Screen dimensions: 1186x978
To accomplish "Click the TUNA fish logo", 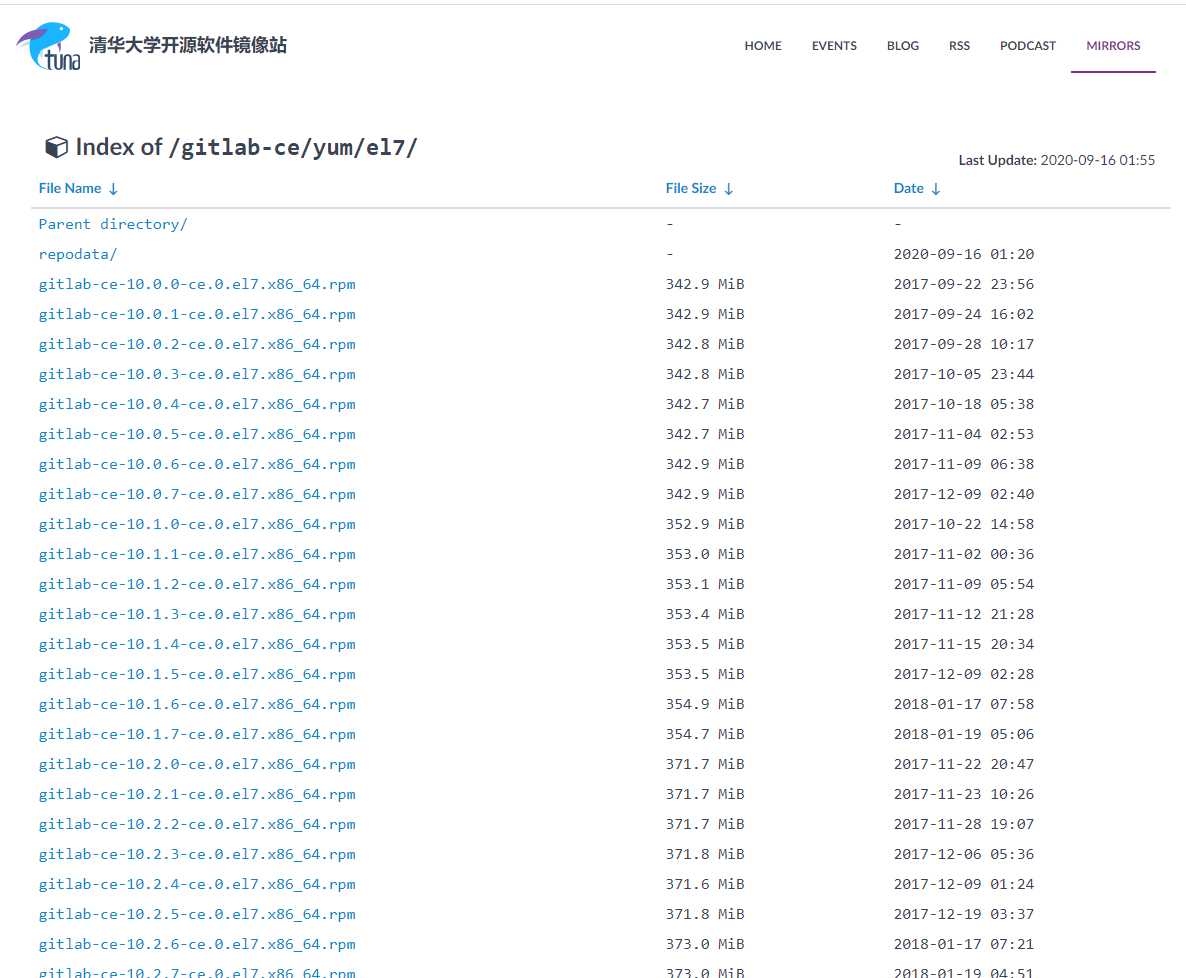I will [48, 46].
